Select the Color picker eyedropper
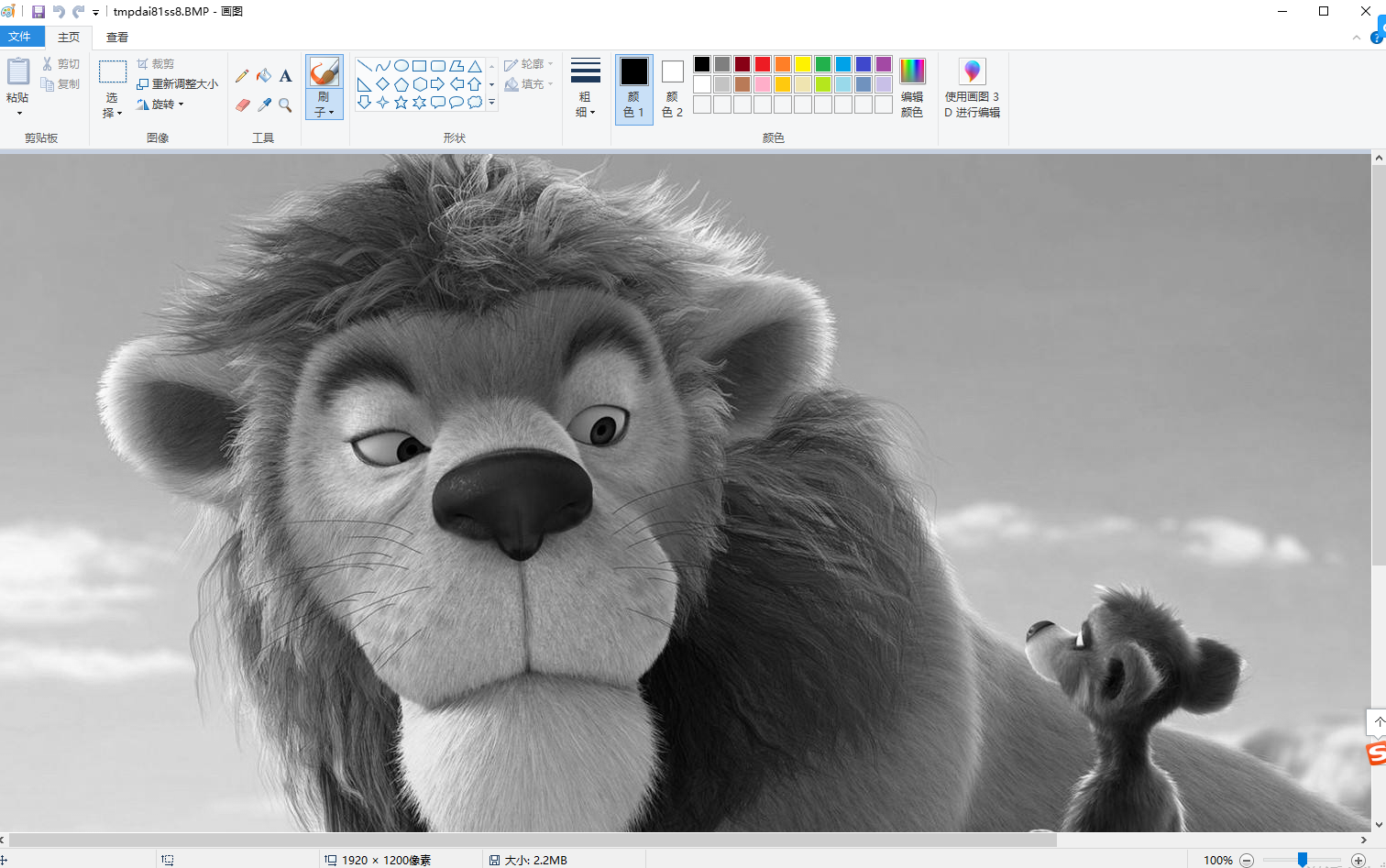Viewport: 1386px width, 868px height. [x=264, y=105]
